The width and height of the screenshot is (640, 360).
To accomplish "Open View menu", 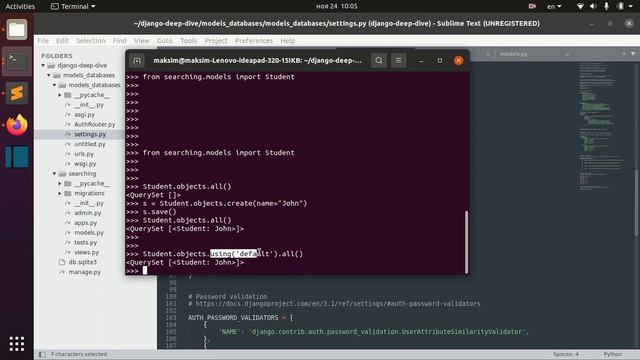I will [x=141, y=40].
